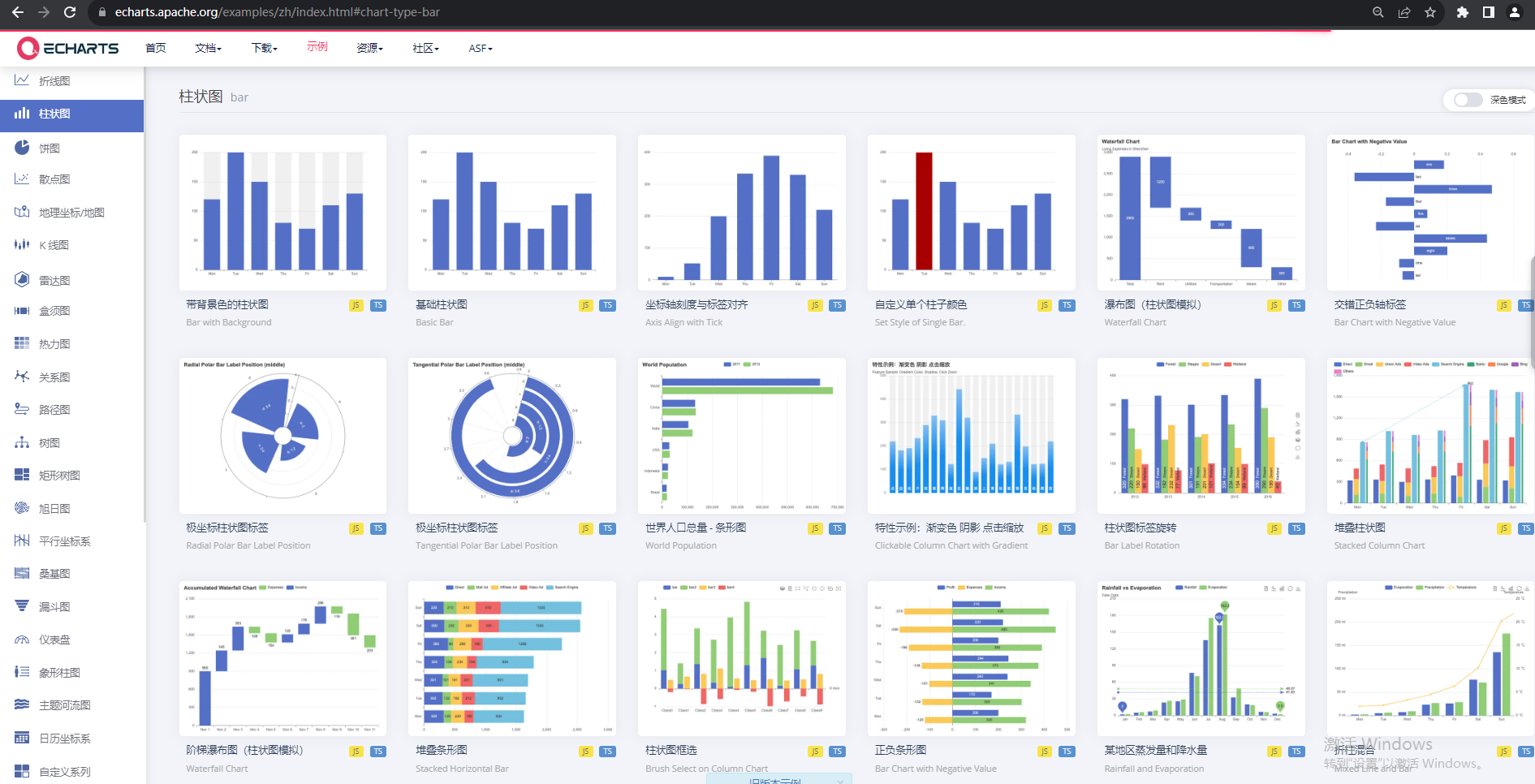Click the browser address bar URL
This screenshot has height=784, width=1535.
click(278, 12)
